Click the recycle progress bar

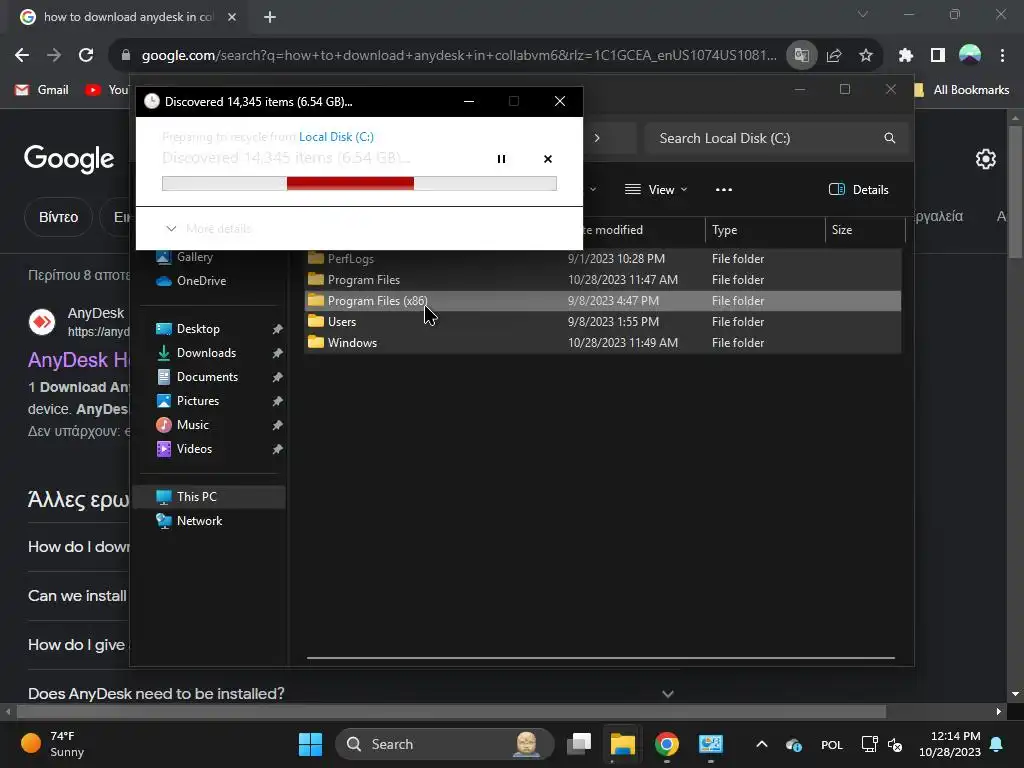pos(359,184)
